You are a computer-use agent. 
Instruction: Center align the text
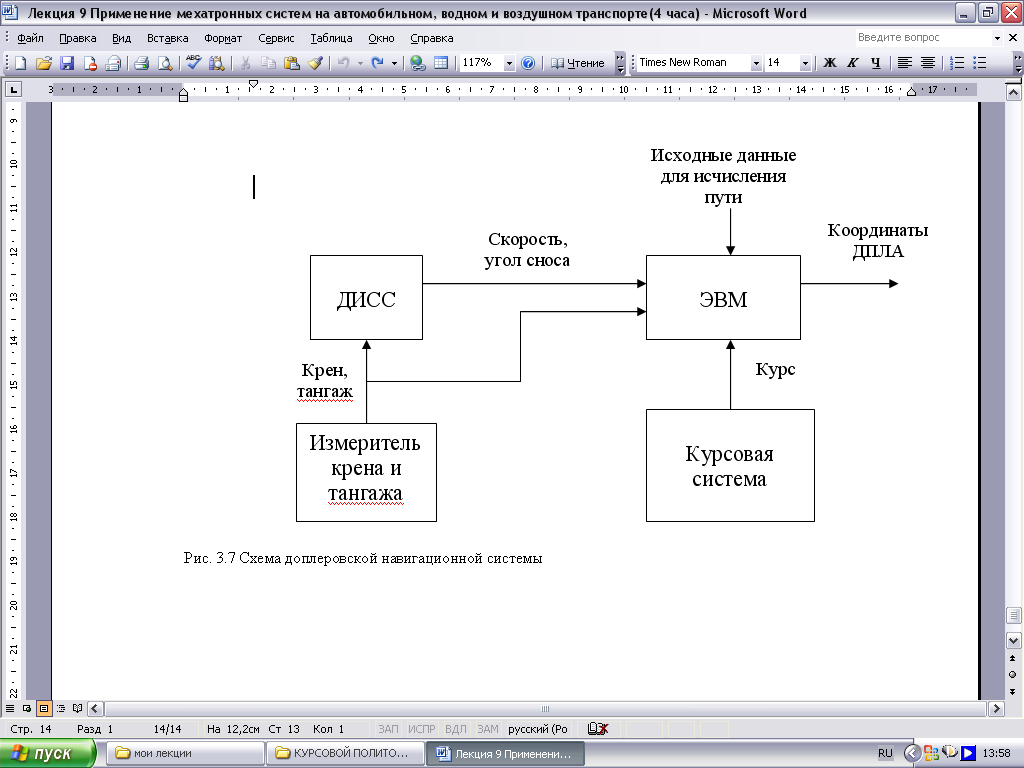927,63
